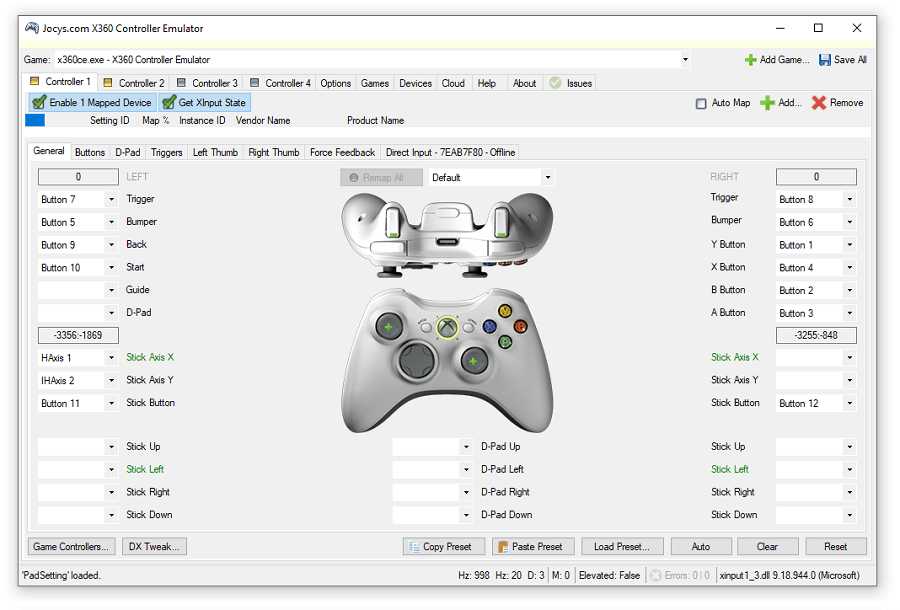Open the Force Feedback sub-tab
This screenshot has height=610, width=900.
click(x=342, y=153)
